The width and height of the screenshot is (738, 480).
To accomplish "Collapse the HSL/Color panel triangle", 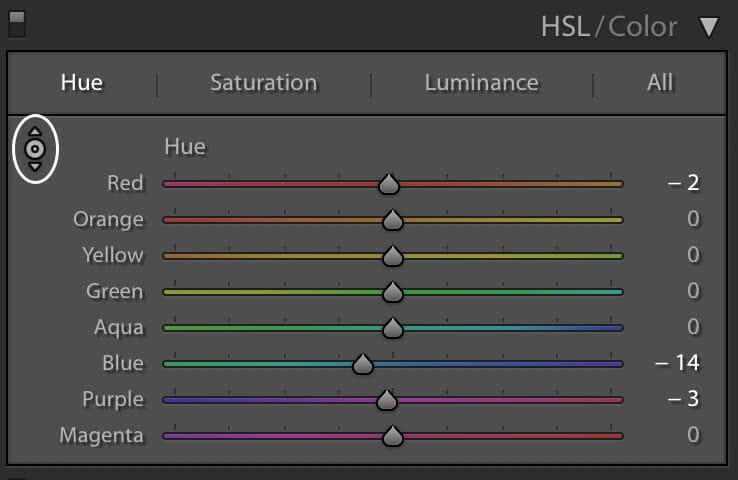I will [709, 27].
